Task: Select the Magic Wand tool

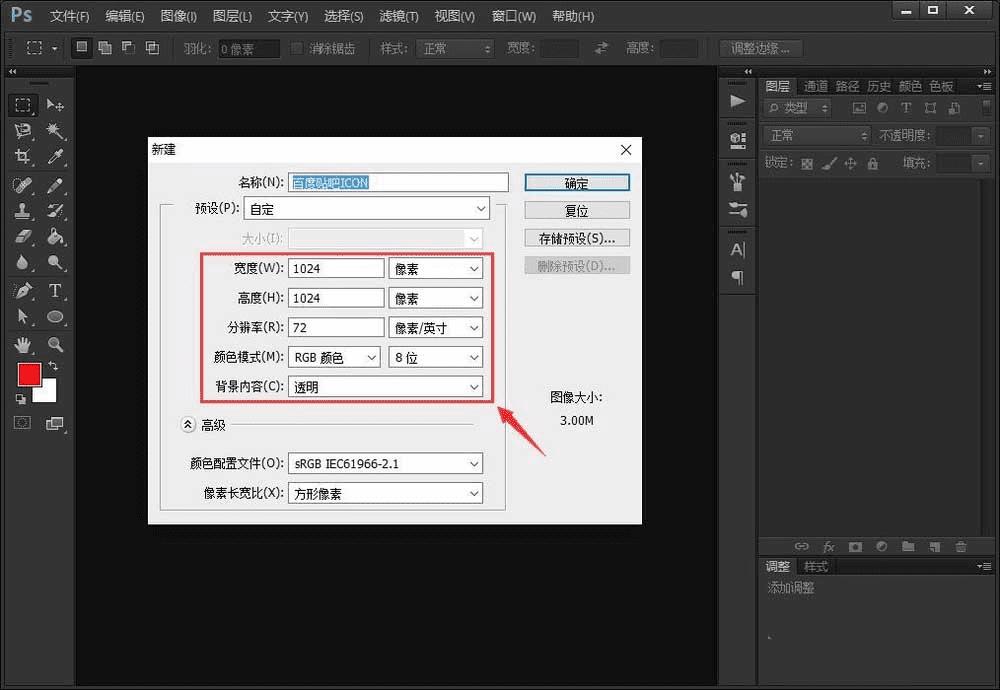Action: (56, 131)
